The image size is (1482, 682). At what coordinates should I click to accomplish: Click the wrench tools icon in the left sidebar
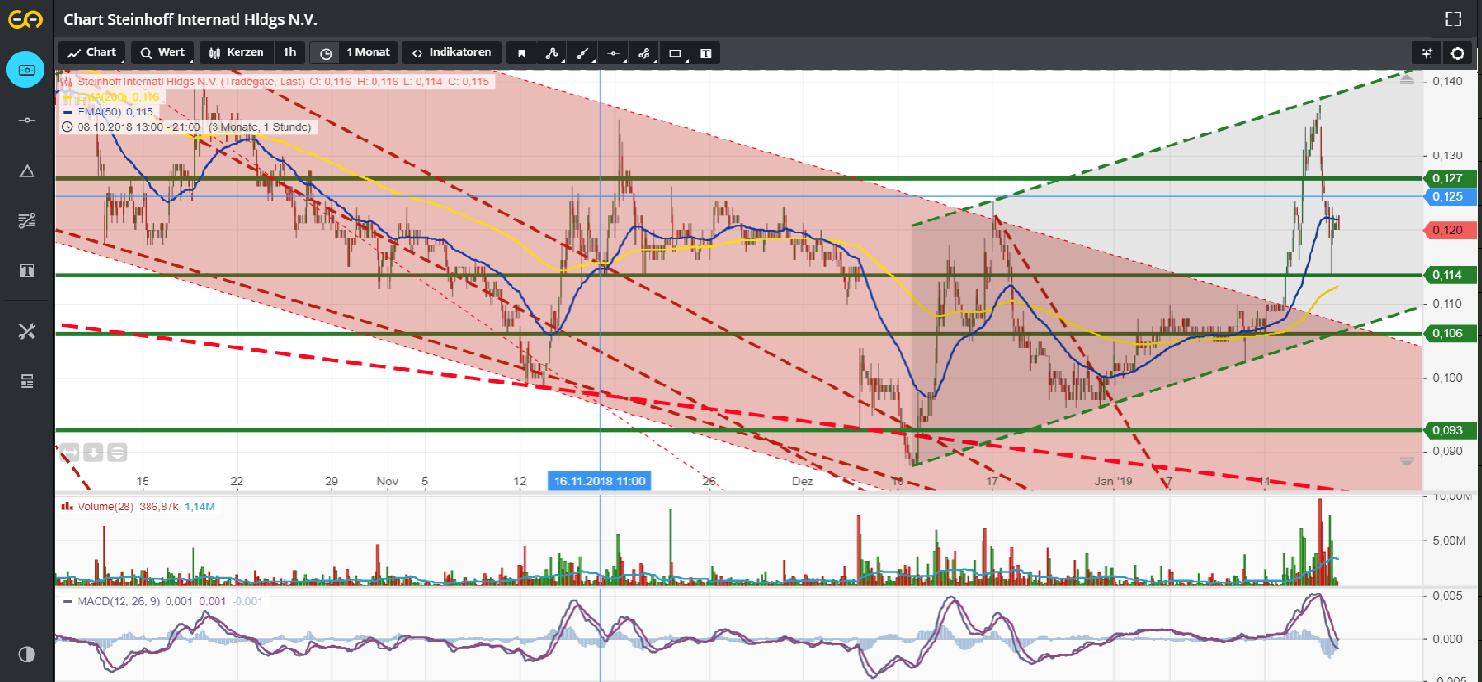(25, 331)
